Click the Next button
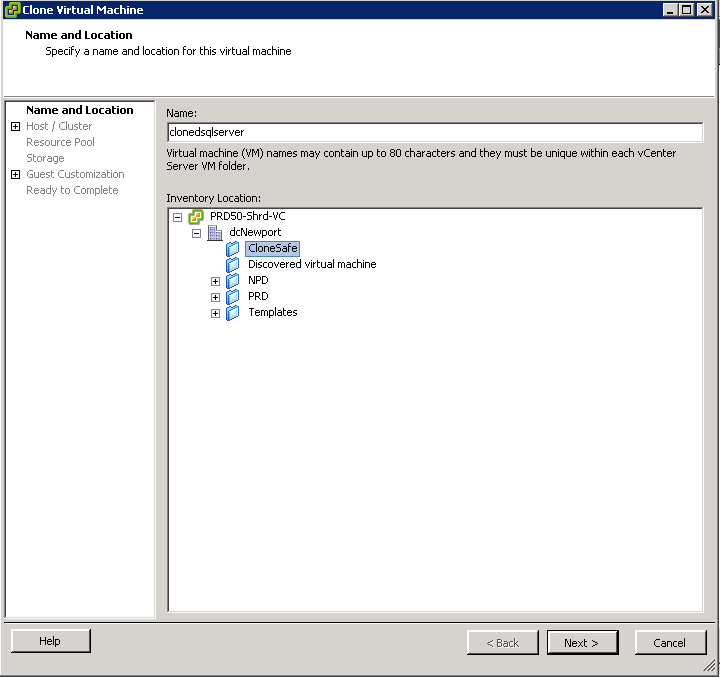 click(582, 643)
